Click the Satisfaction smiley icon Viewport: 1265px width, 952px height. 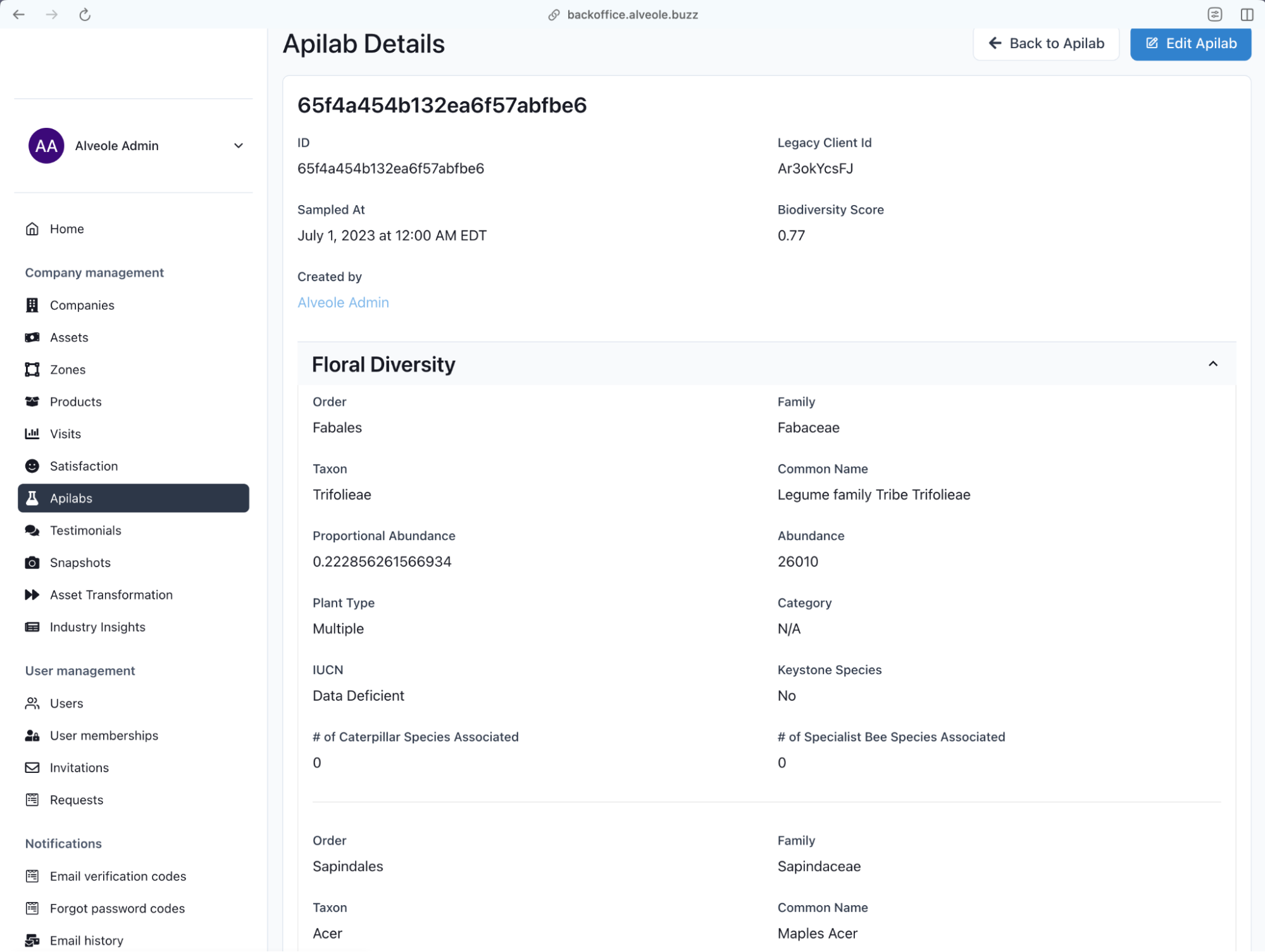[x=32, y=466]
